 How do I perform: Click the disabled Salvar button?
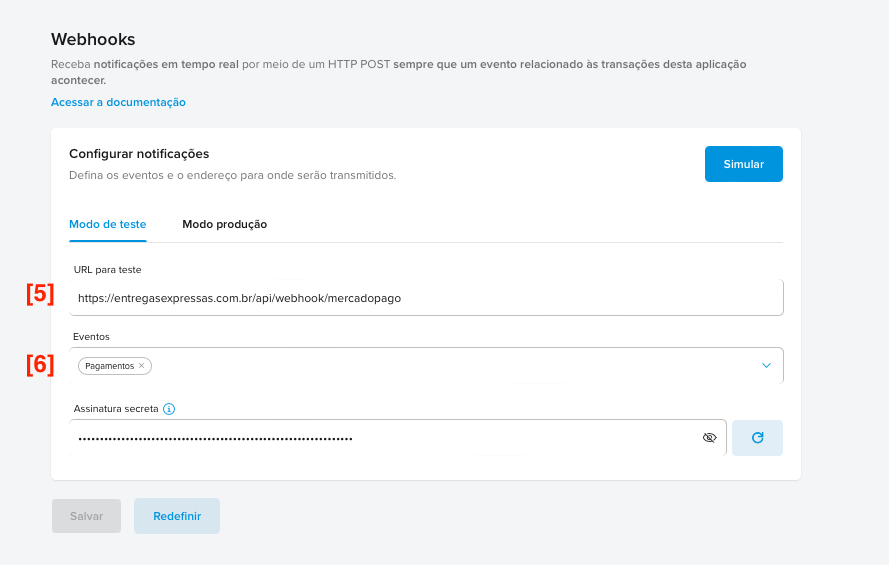click(x=86, y=516)
